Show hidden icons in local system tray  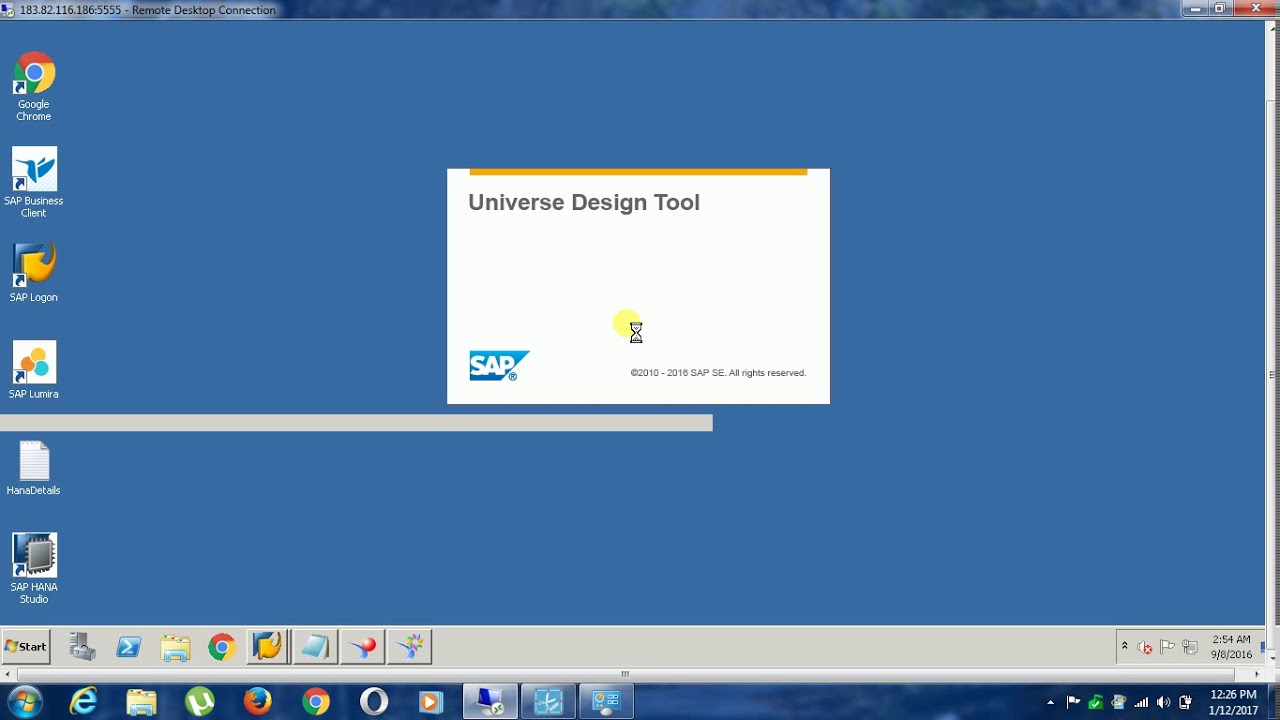point(1050,702)
